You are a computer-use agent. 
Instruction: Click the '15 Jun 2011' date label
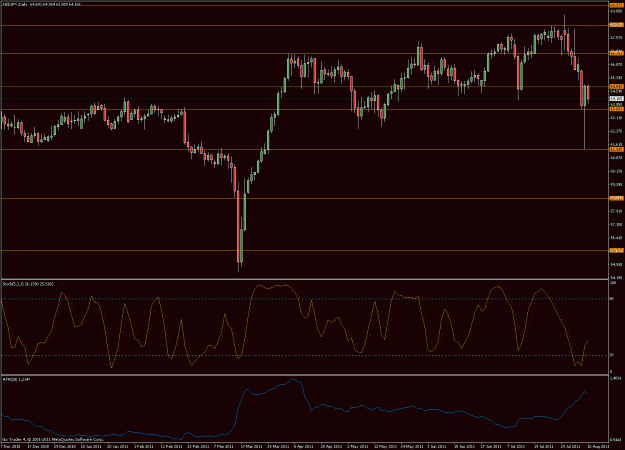tap(465, 446)
